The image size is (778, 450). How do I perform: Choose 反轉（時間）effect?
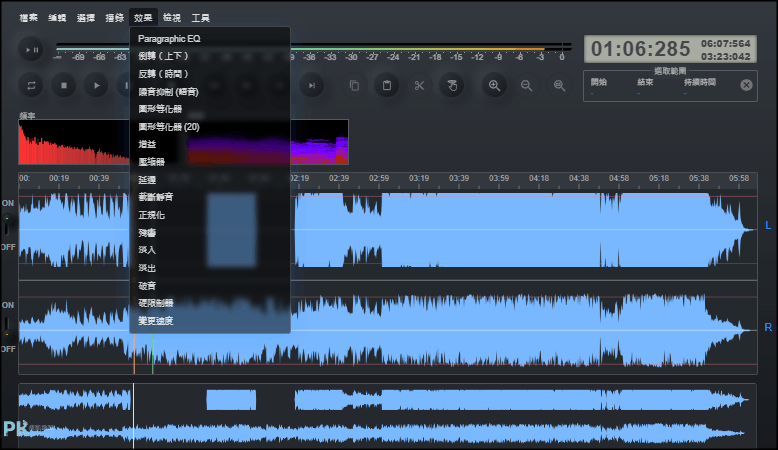pyautogui.click(x=210, y=74)
